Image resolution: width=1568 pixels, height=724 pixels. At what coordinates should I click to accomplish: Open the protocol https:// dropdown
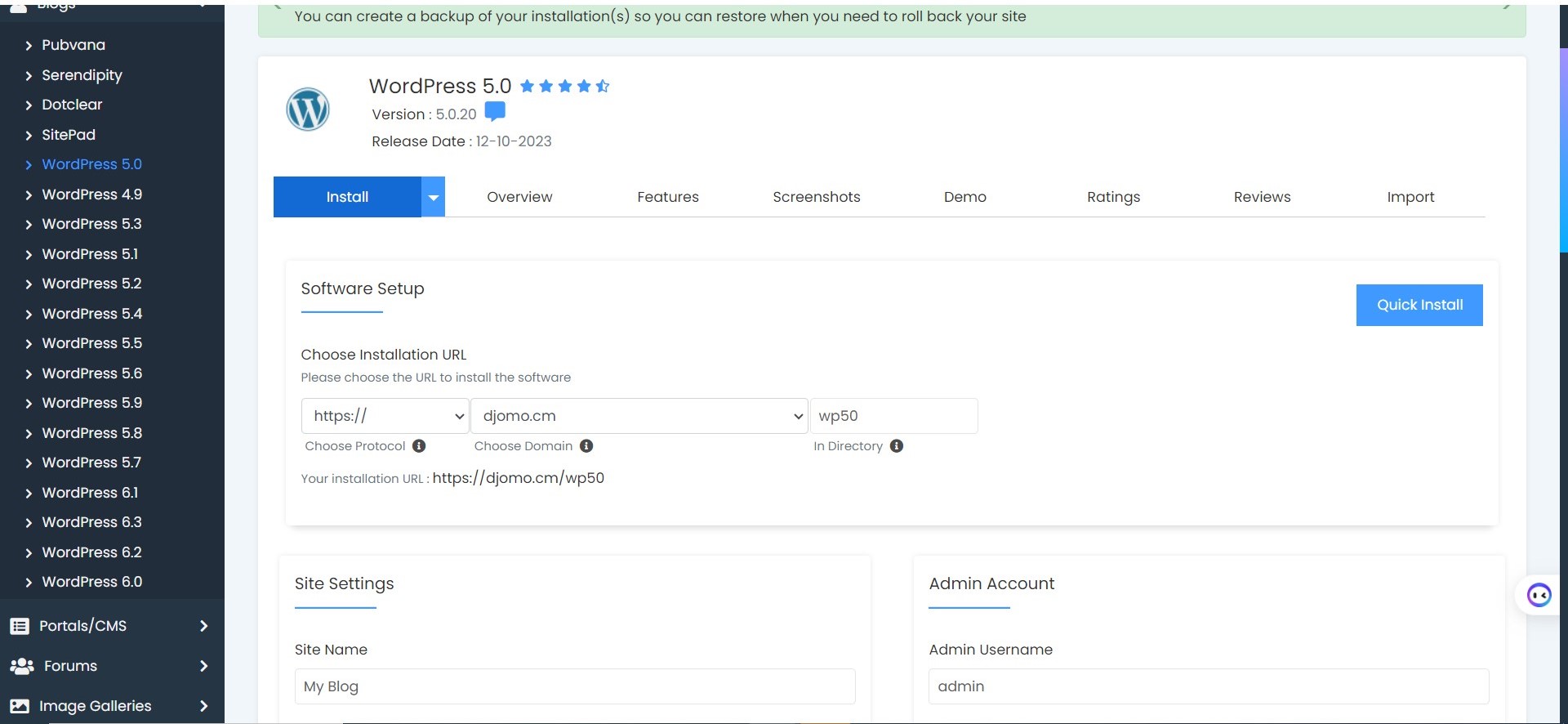point(385,416)
